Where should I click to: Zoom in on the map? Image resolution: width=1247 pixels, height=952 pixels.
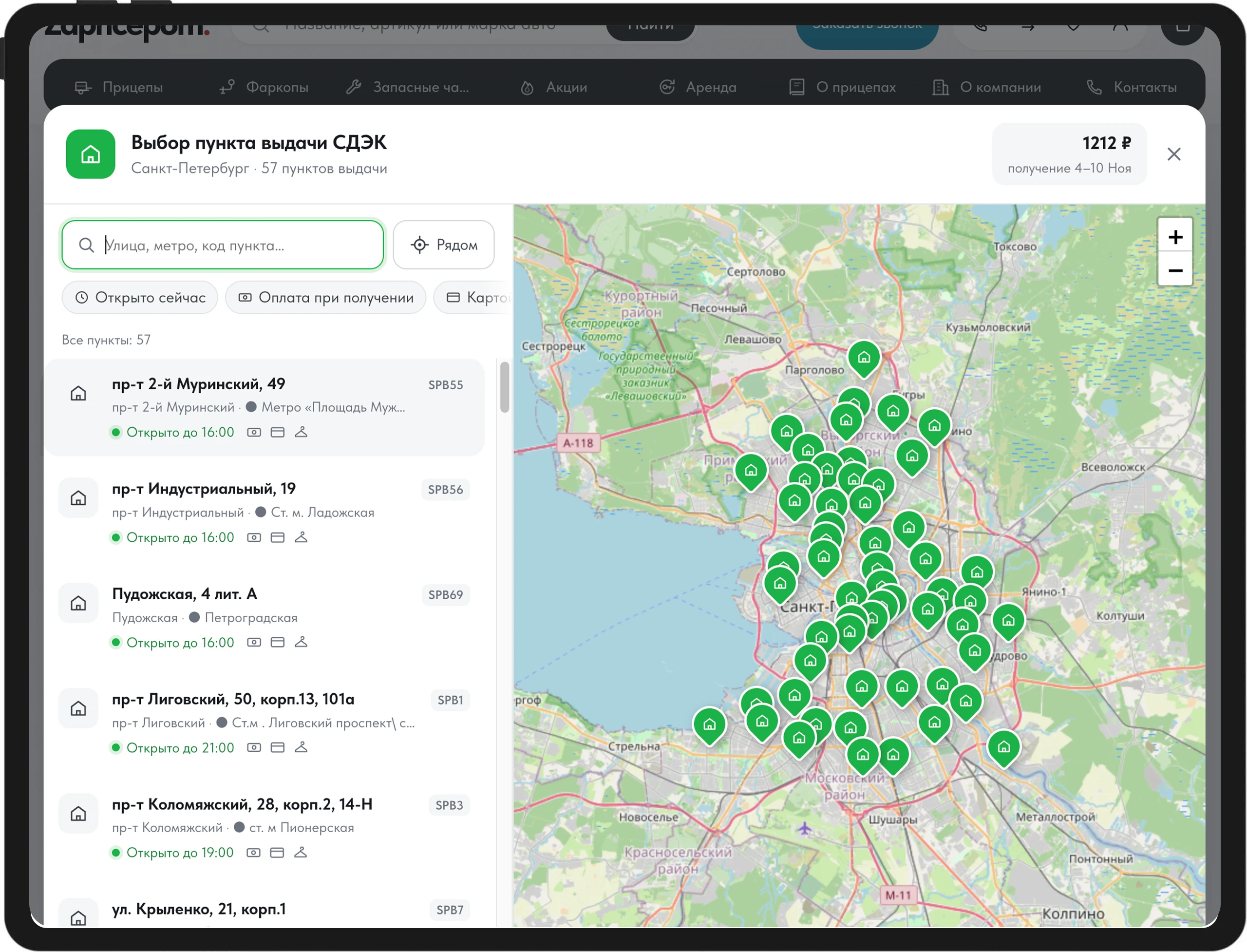pyautogui.click(x=1175, y=236)
